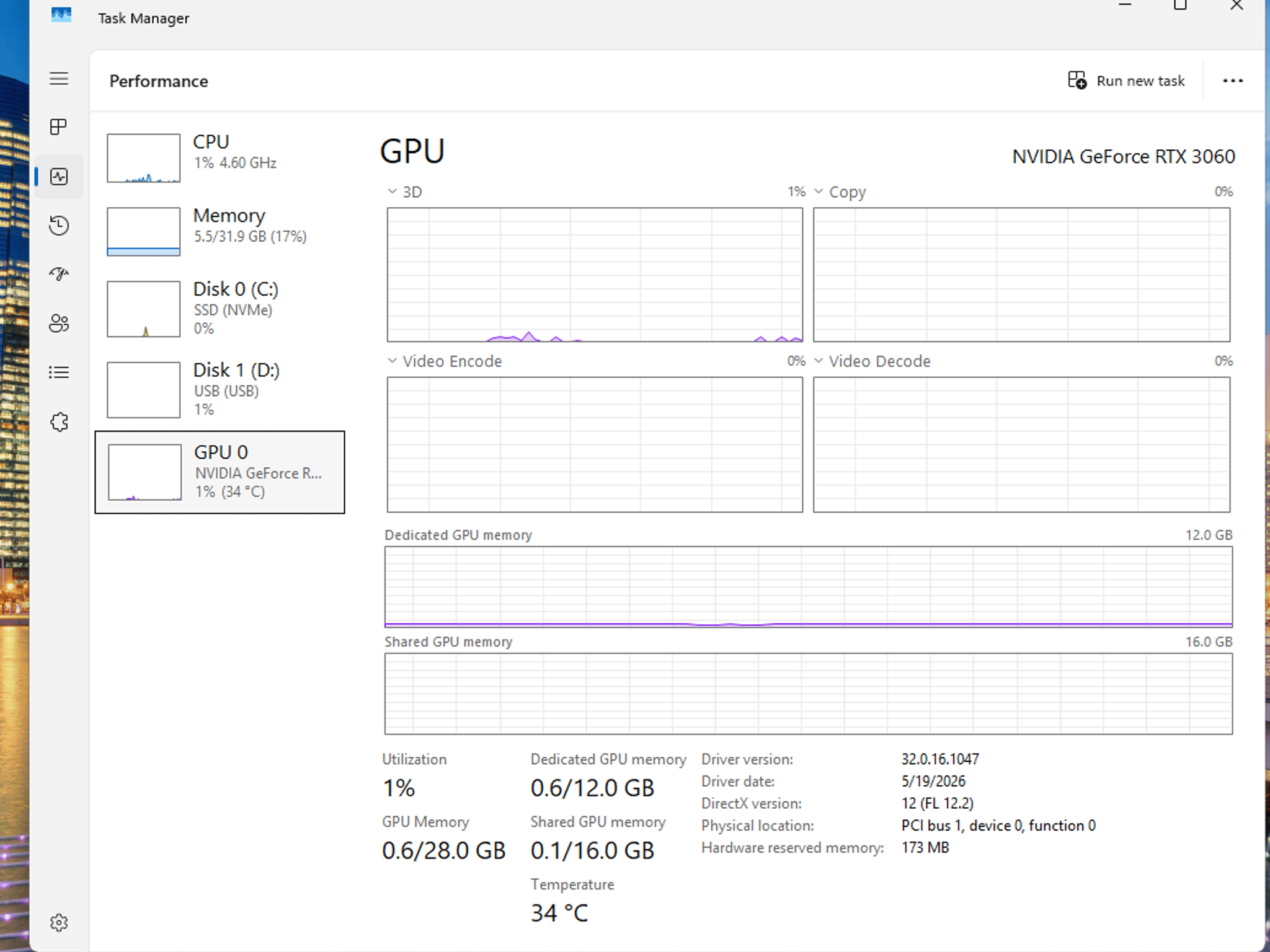Image resolution: width=1270 pixels, height=952 pixels.
Task: Open the three-dots more options menu
Action: (1233, 81)
